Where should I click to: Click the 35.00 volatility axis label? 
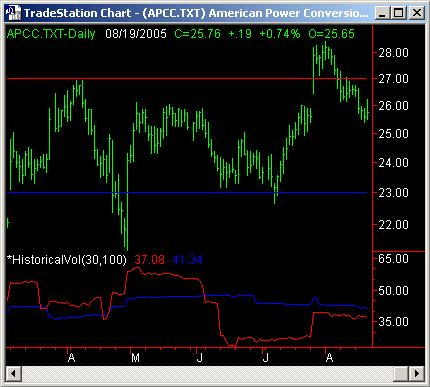[x=393, y=322]
